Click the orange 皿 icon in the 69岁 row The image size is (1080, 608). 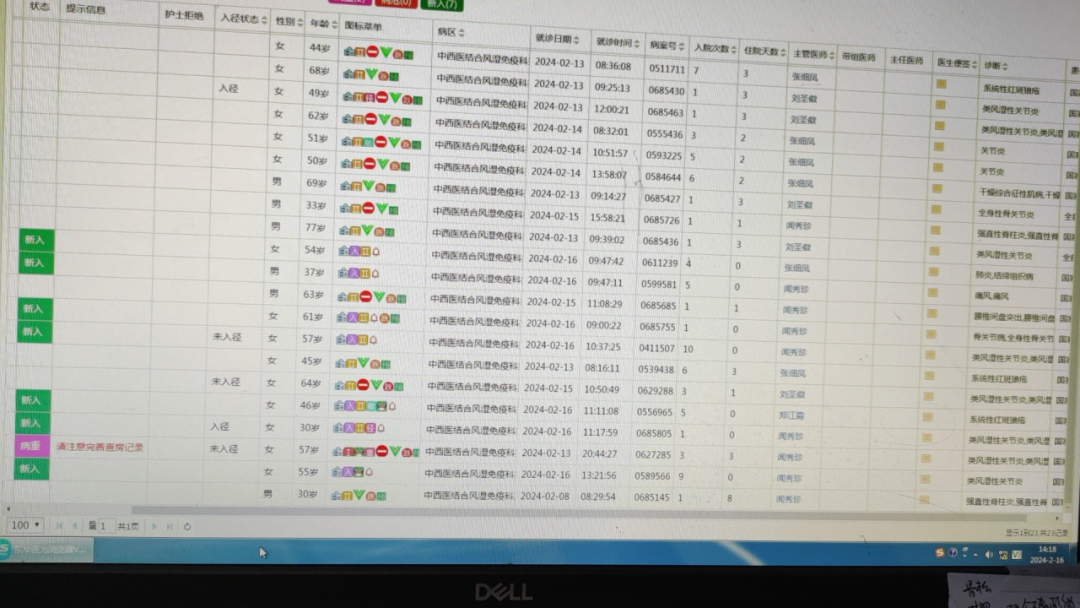[x=356, y=186]
